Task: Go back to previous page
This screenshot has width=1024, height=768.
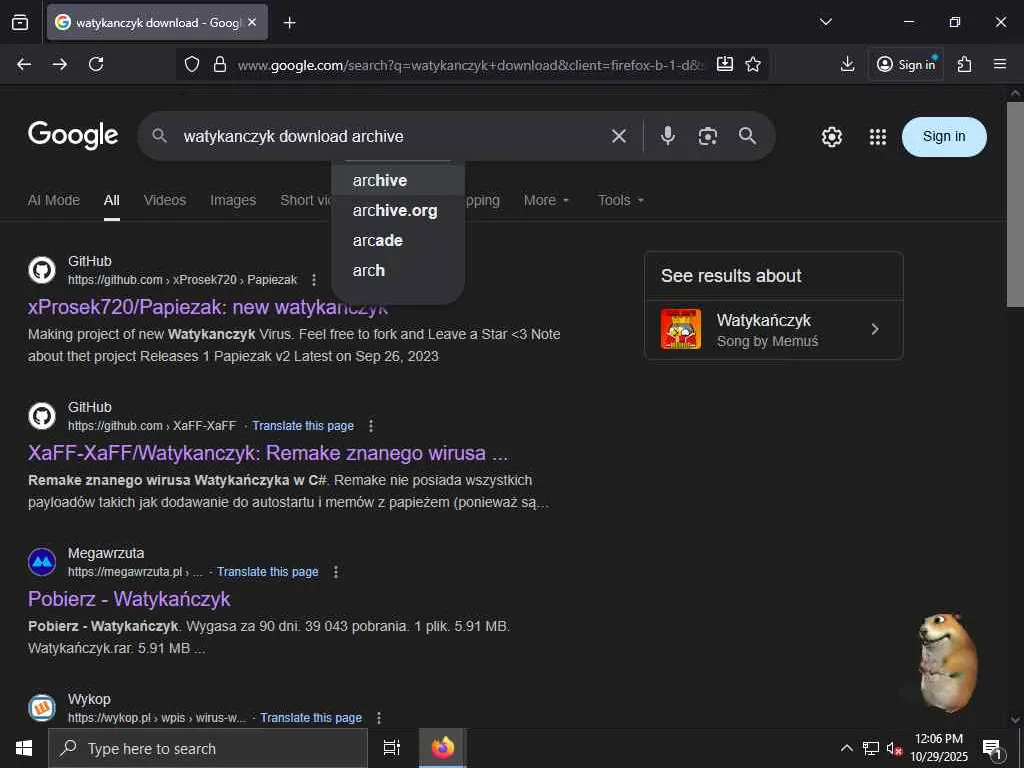Action: (24, 64)
